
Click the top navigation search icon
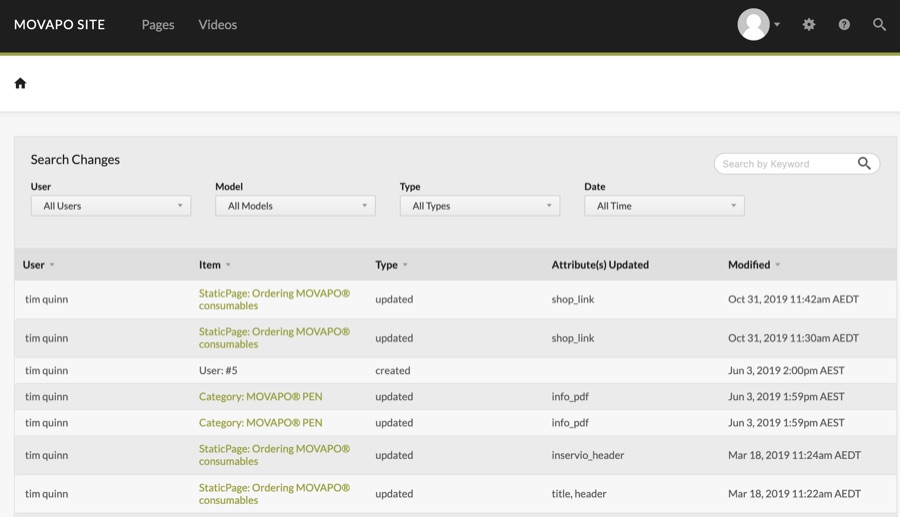[x=879, y=24]
